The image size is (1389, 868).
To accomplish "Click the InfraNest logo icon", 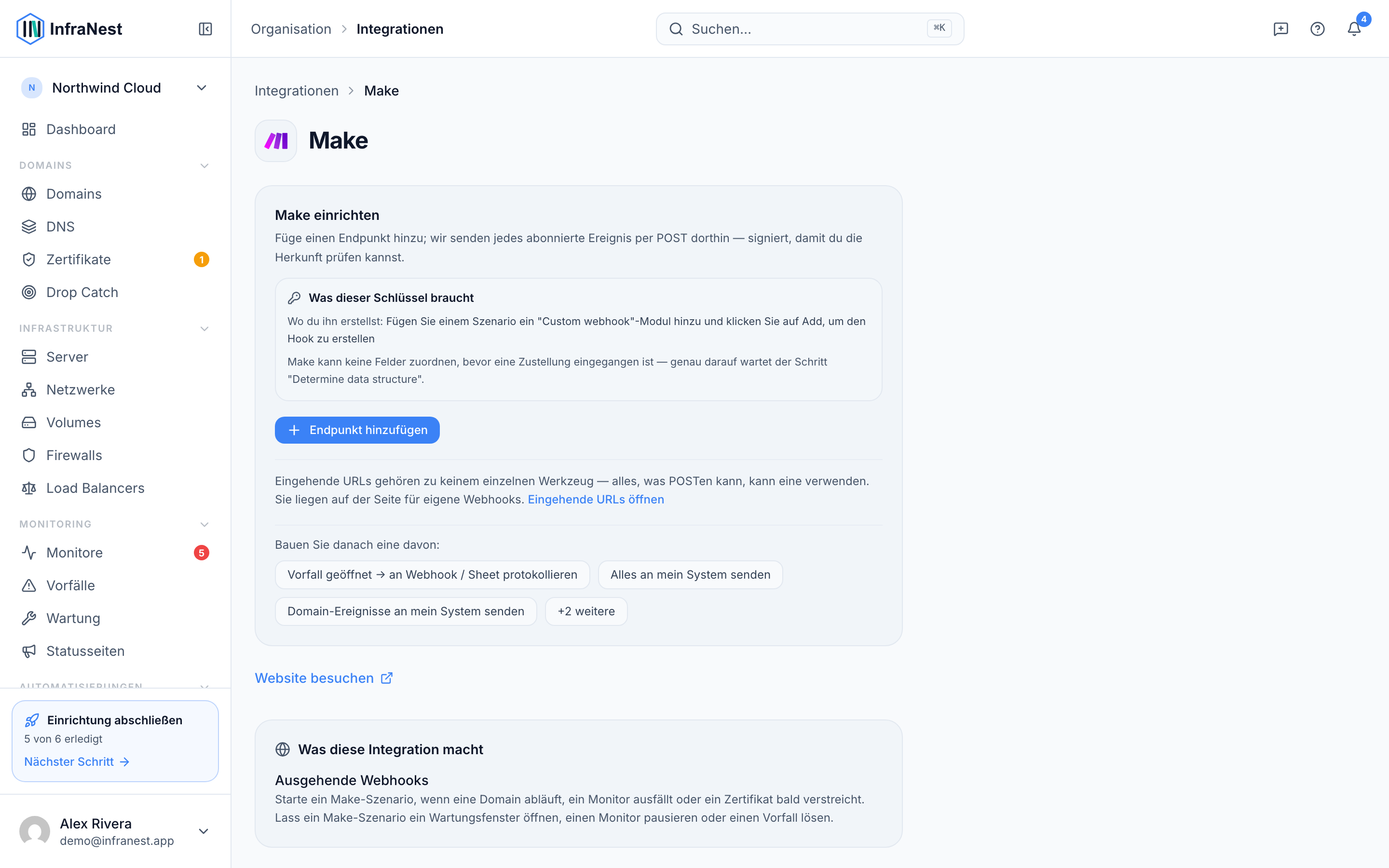I will coord(30,29).
